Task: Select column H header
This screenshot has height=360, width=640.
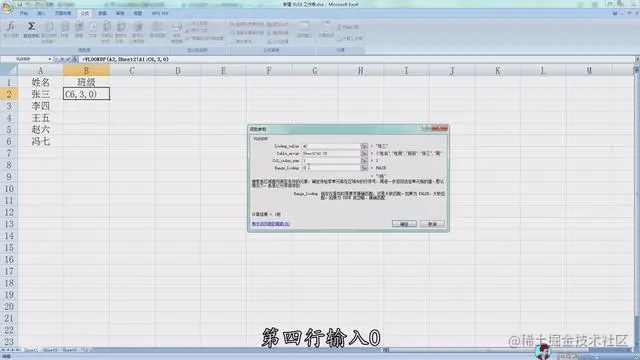Action: (x=360, y=71)
